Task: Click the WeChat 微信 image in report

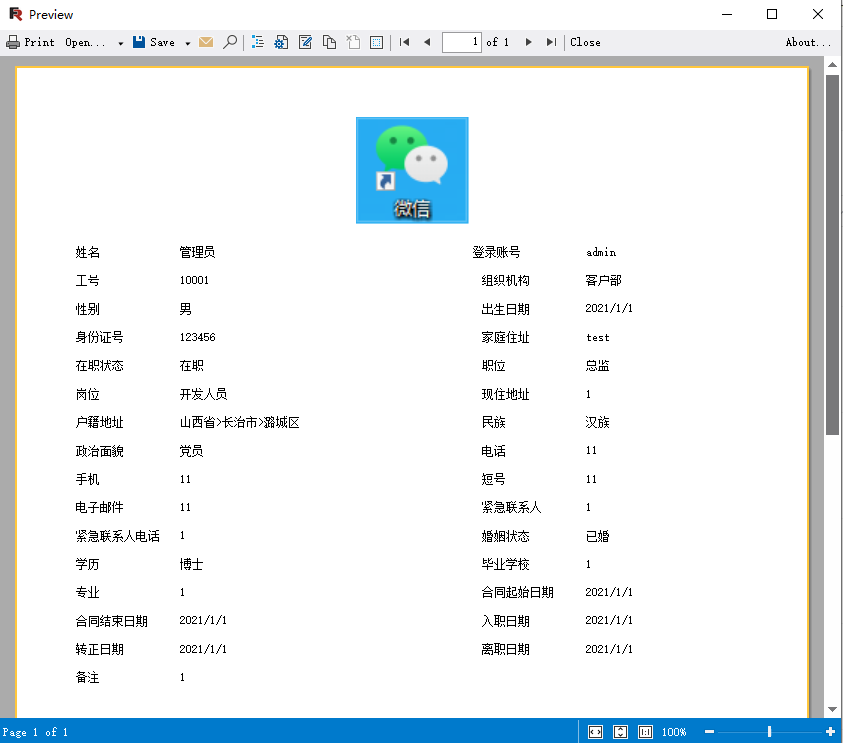Action: (412, 170)
